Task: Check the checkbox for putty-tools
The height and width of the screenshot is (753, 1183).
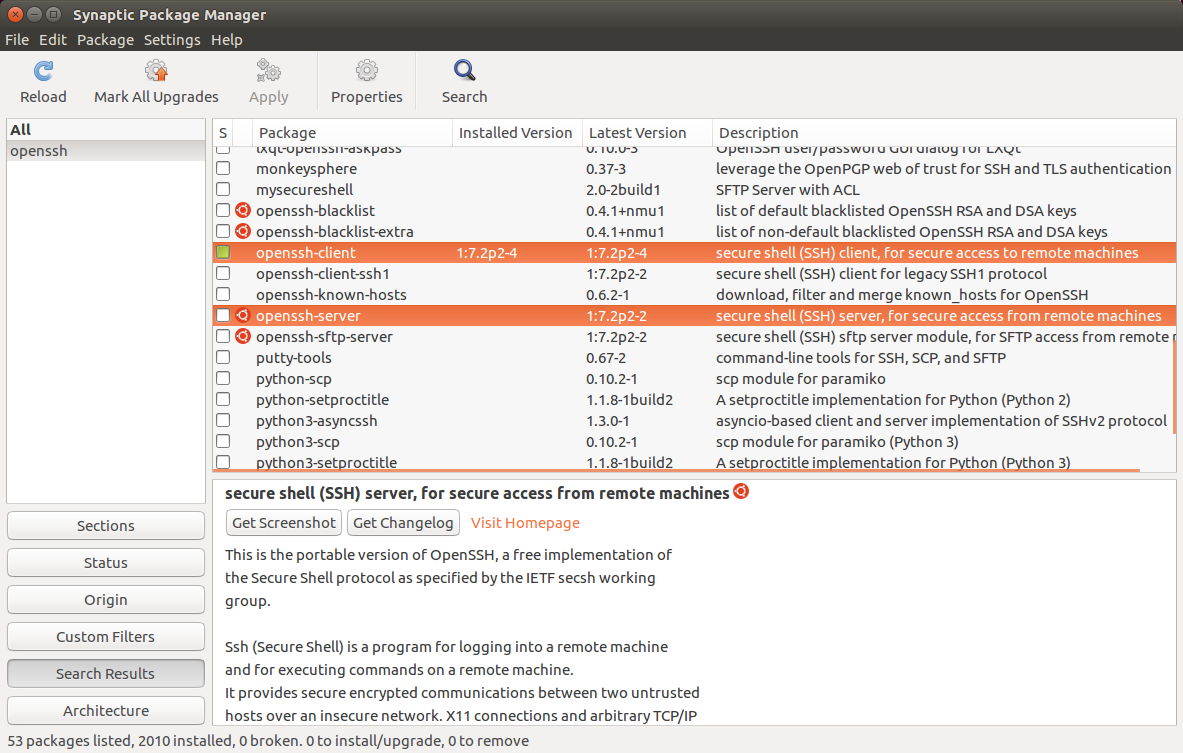Action: coord(222,357)
